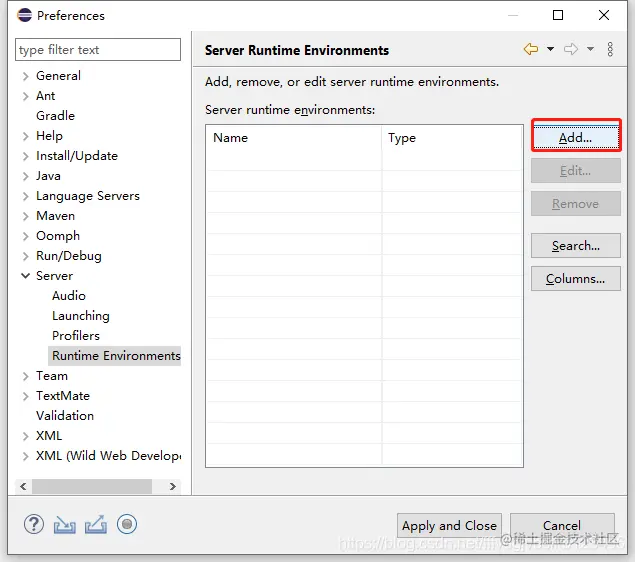Open the three-dot view menu icon
The width and height of the screenshot is (635, 562).
[610, 49]
